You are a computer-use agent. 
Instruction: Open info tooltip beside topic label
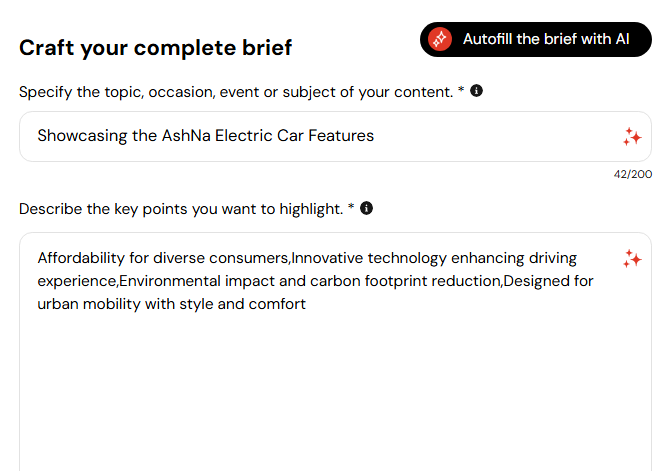point(476,91)
